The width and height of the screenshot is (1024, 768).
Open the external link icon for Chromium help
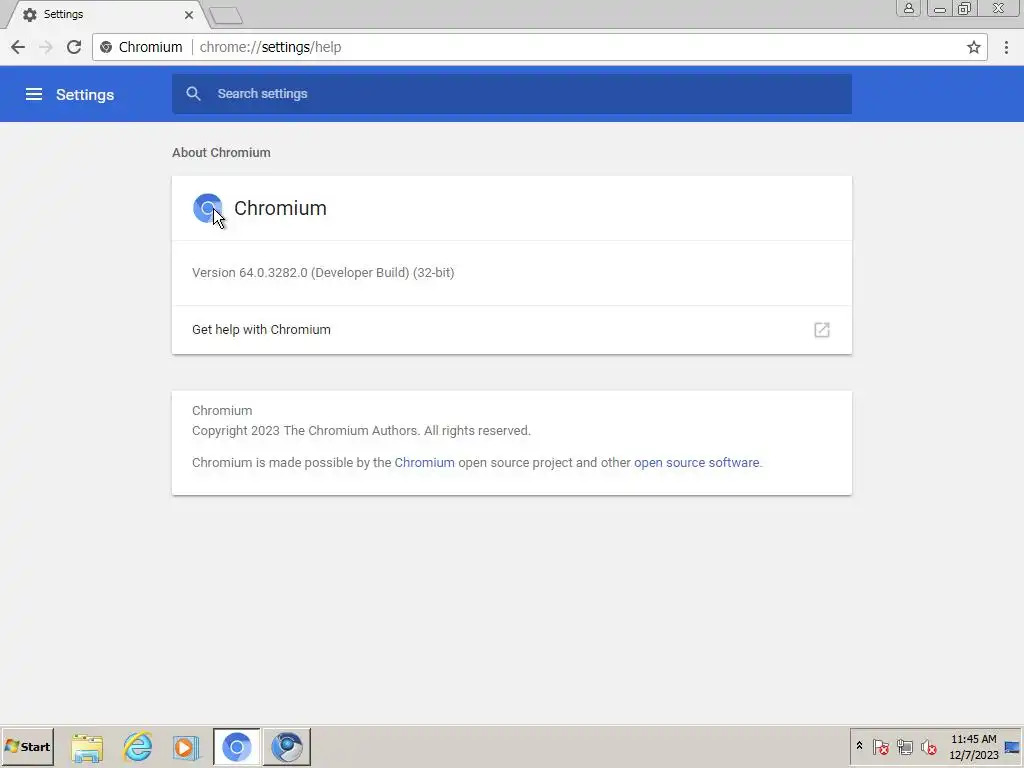click(x=822, y=330)
